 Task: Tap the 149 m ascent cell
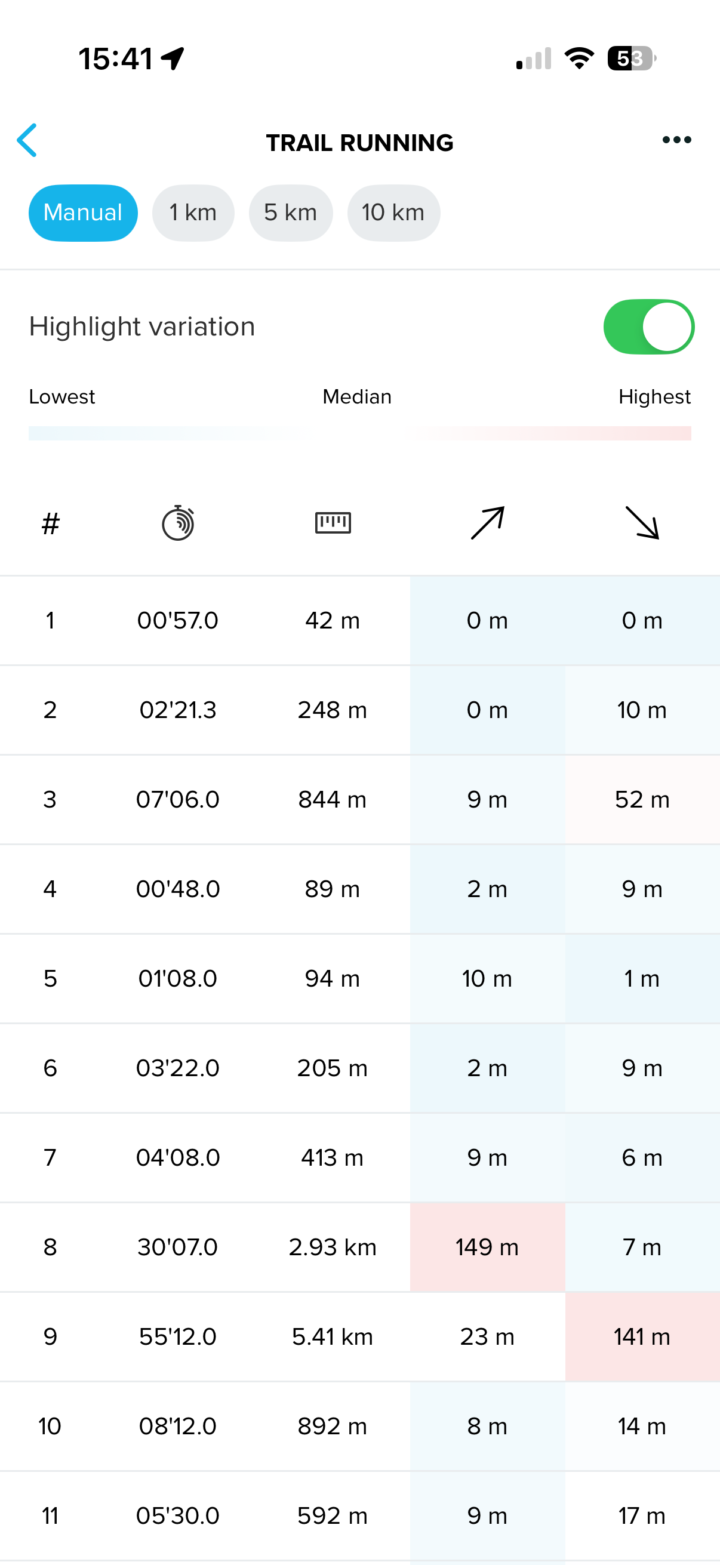tap(487, 1247)
